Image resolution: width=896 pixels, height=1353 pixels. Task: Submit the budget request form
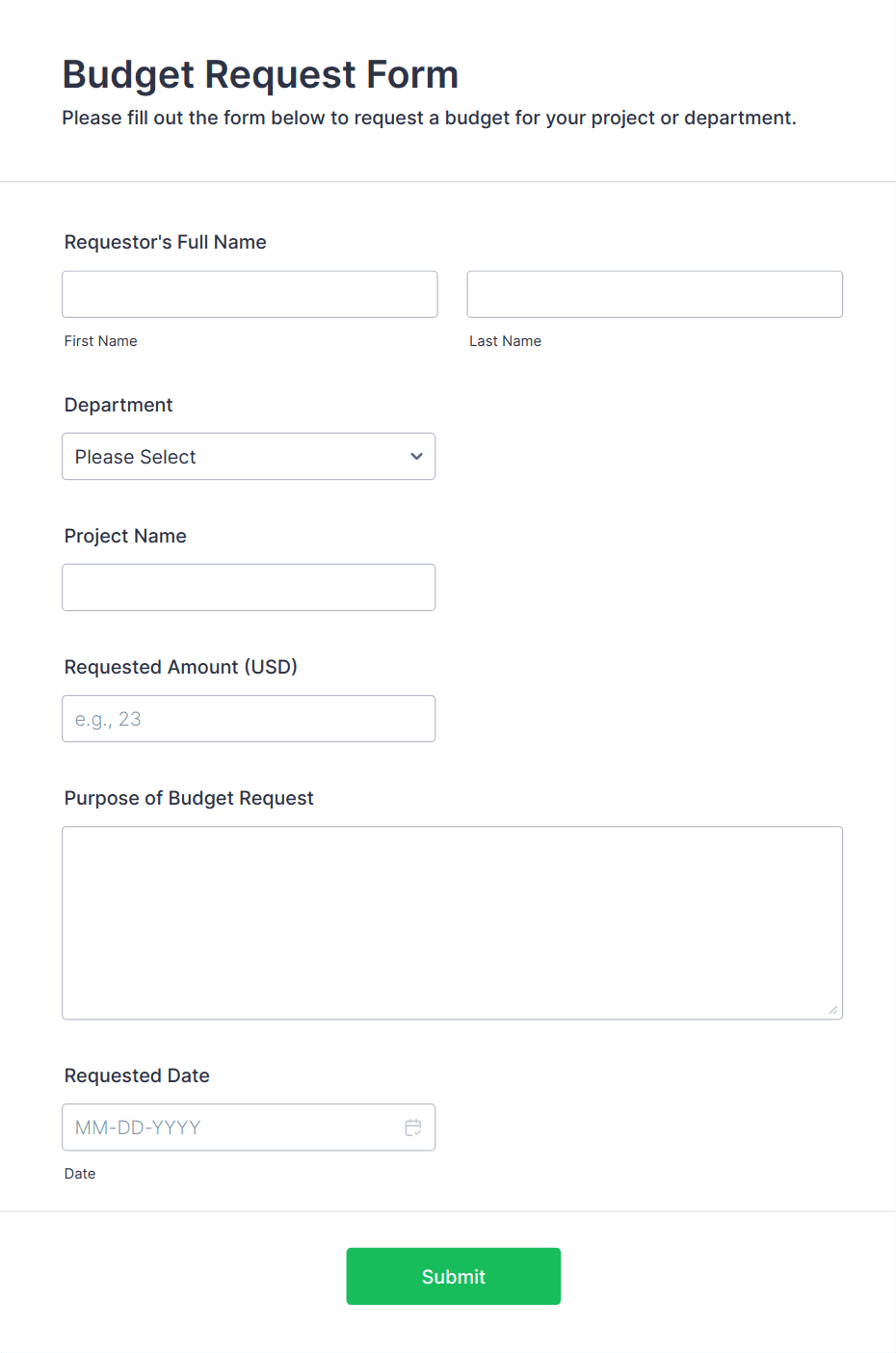[454, 1277]
